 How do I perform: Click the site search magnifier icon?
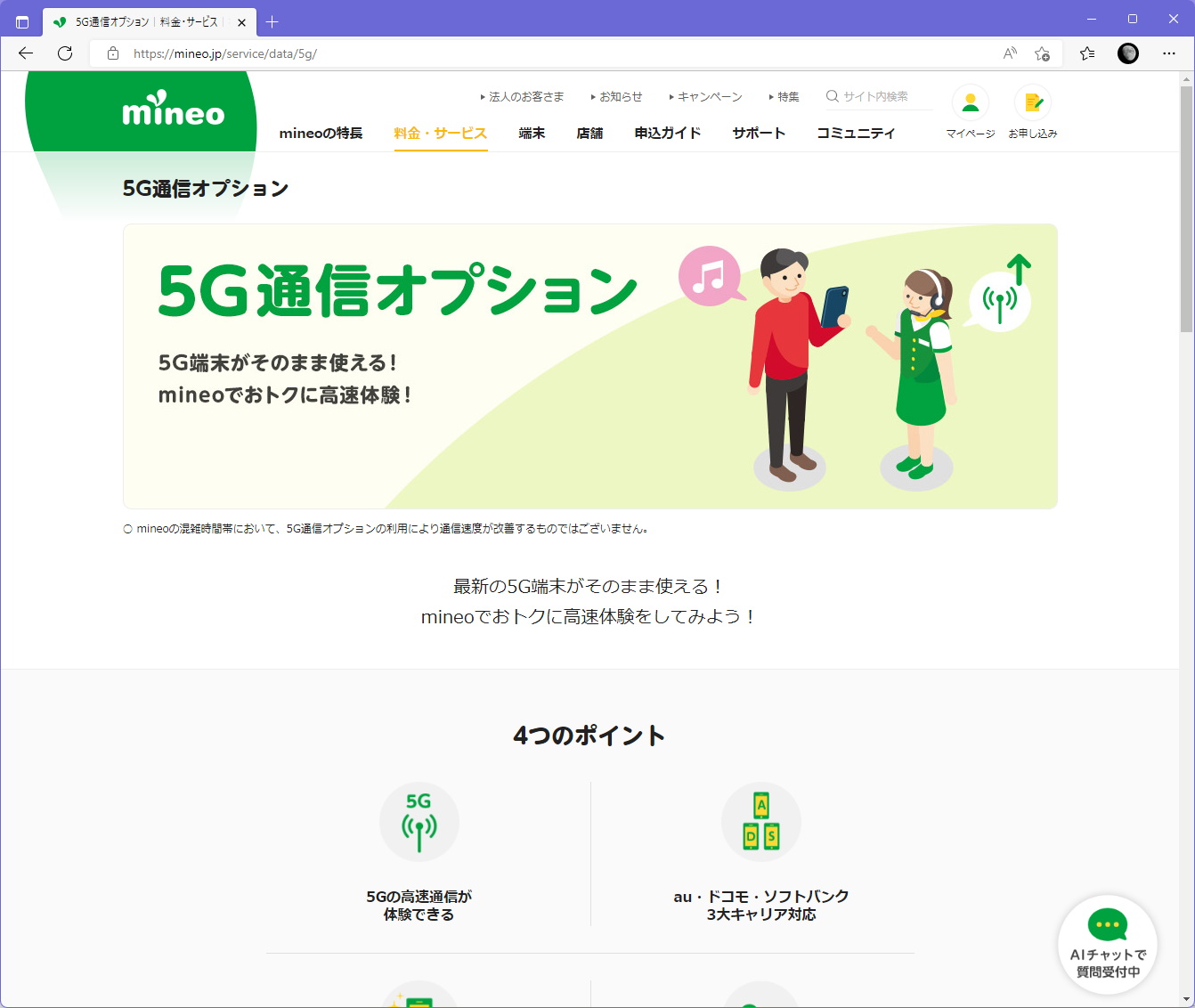tap(831, 96)
